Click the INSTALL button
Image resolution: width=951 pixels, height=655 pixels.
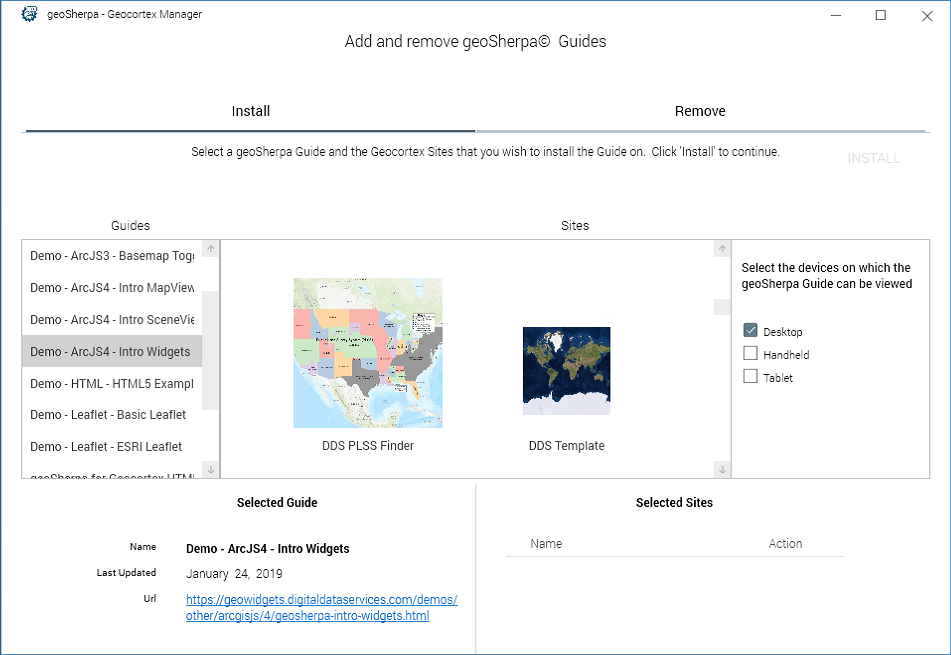coord(873,158)
